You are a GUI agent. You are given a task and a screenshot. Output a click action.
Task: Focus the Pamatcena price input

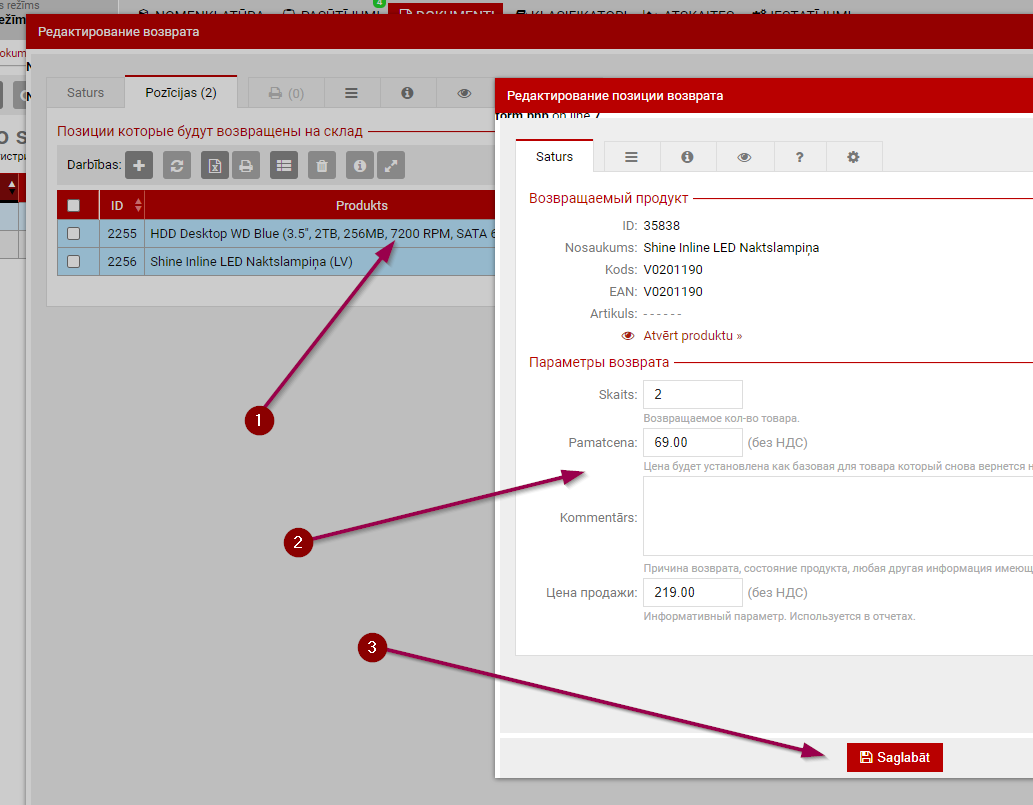point(692,442)
